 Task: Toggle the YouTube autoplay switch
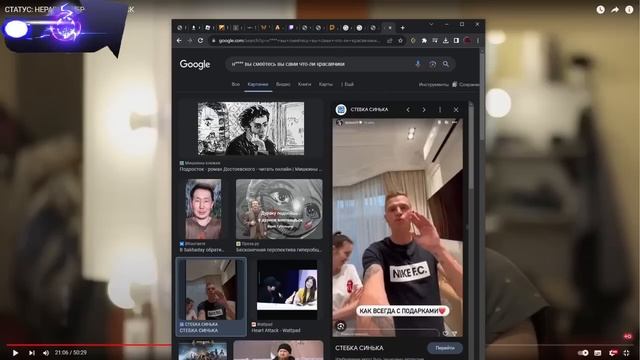[583, 353]
